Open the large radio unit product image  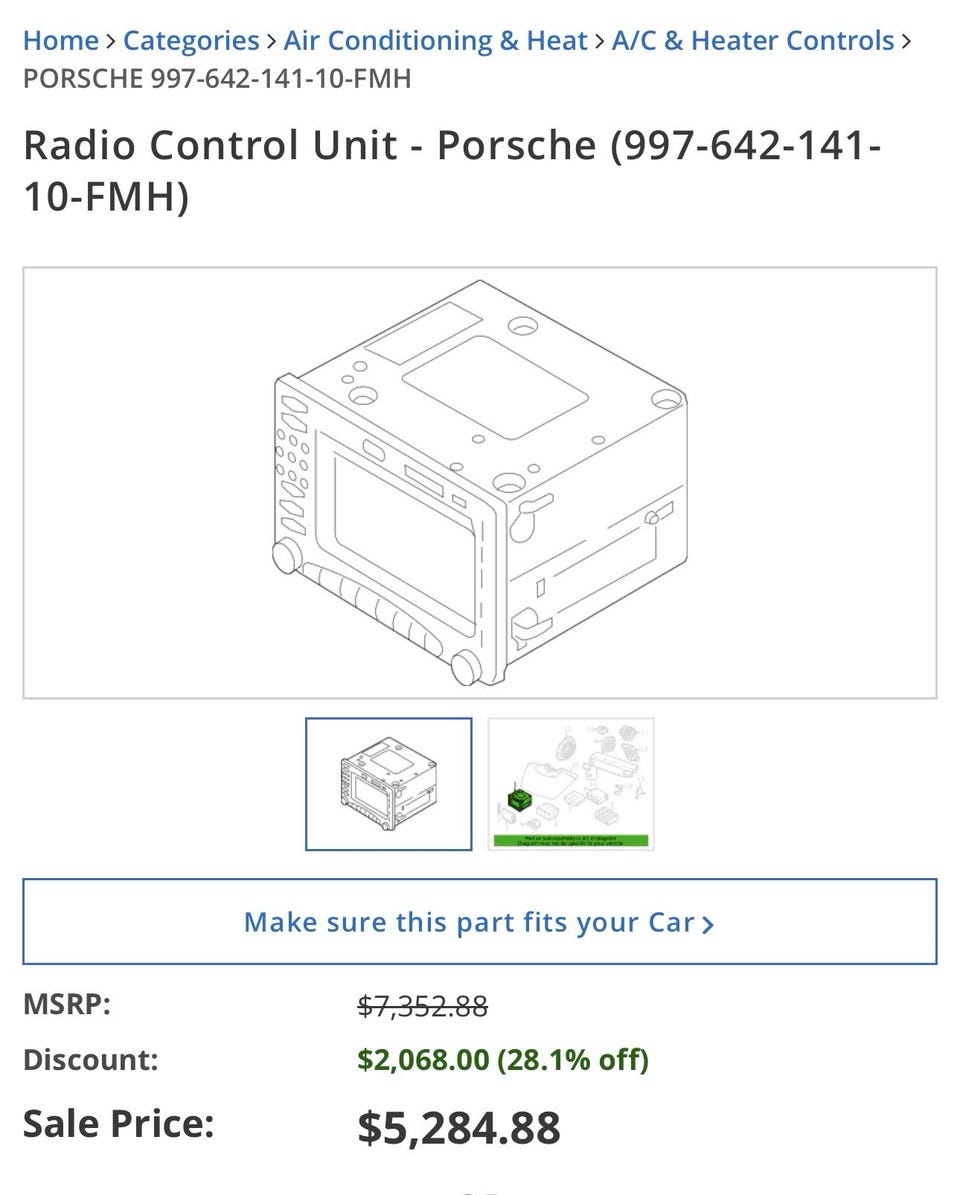(x=480, y=482)
